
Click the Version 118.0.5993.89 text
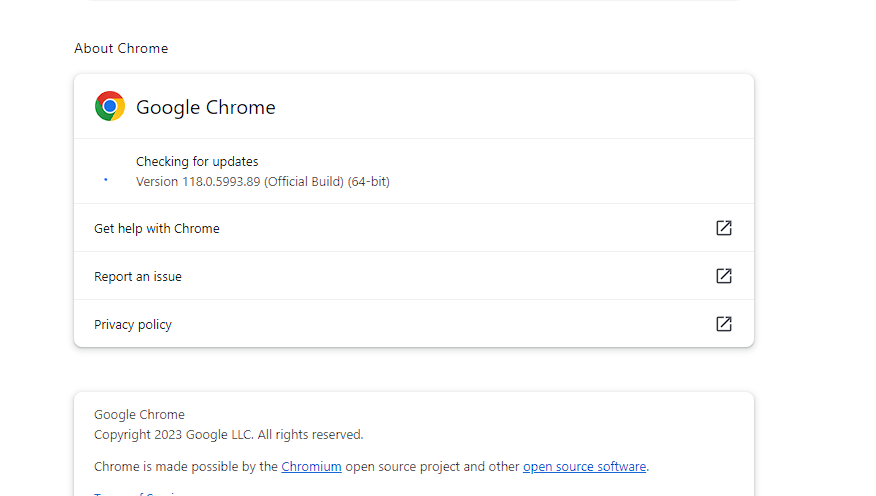pos(263,182)
